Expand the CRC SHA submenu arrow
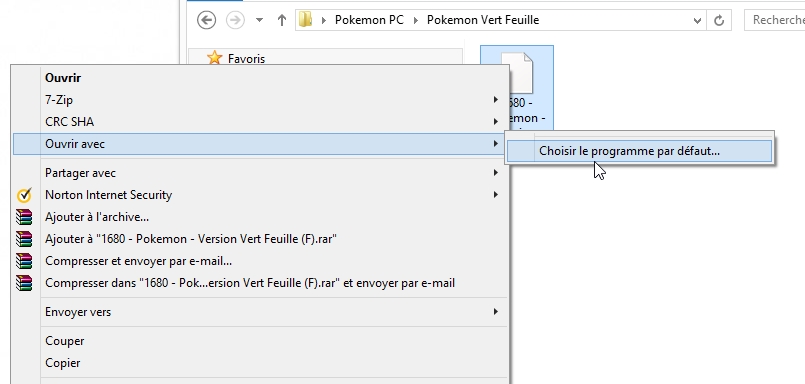 pos(495,122)
